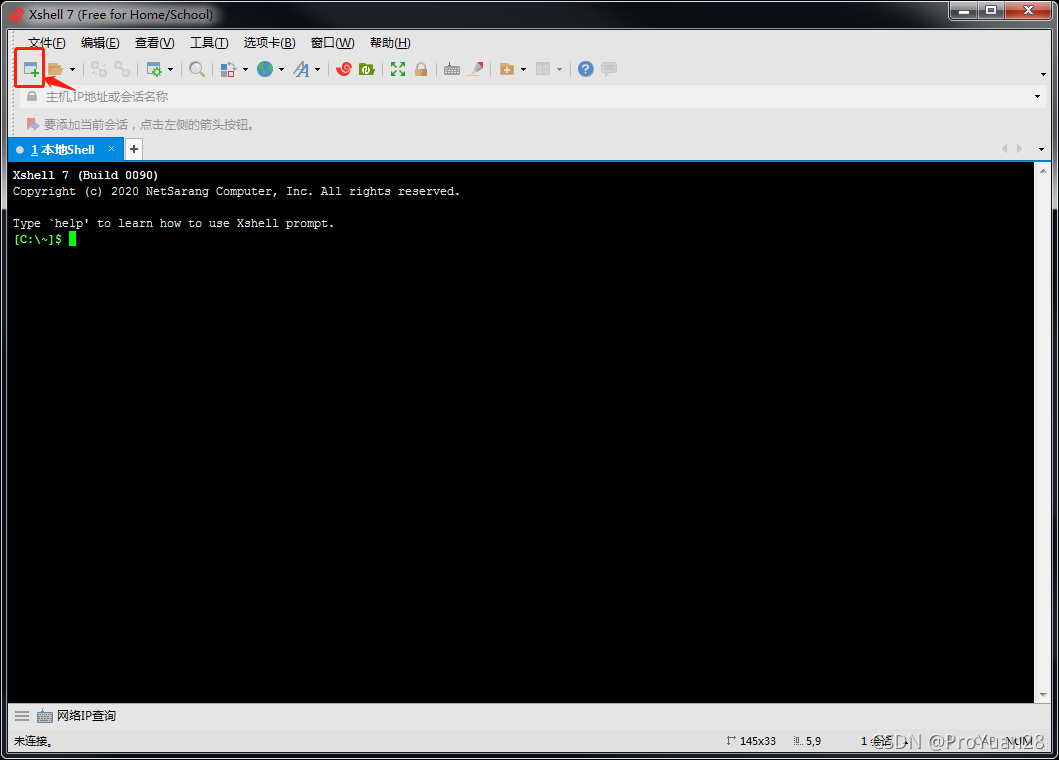Click the color scheme squares icon
Image resolution: width=1059 pixels, height=760 pixels.
point(228,69)
